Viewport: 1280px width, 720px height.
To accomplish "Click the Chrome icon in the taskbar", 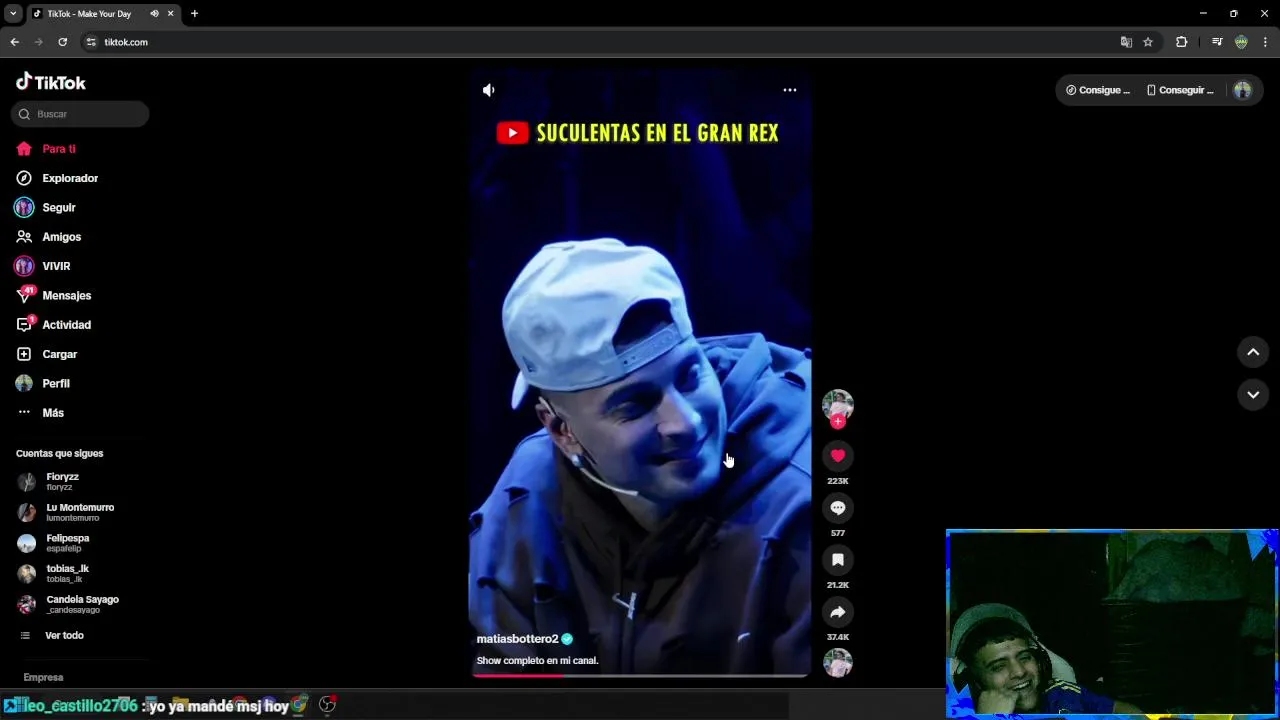I will [x=299, y=705].
